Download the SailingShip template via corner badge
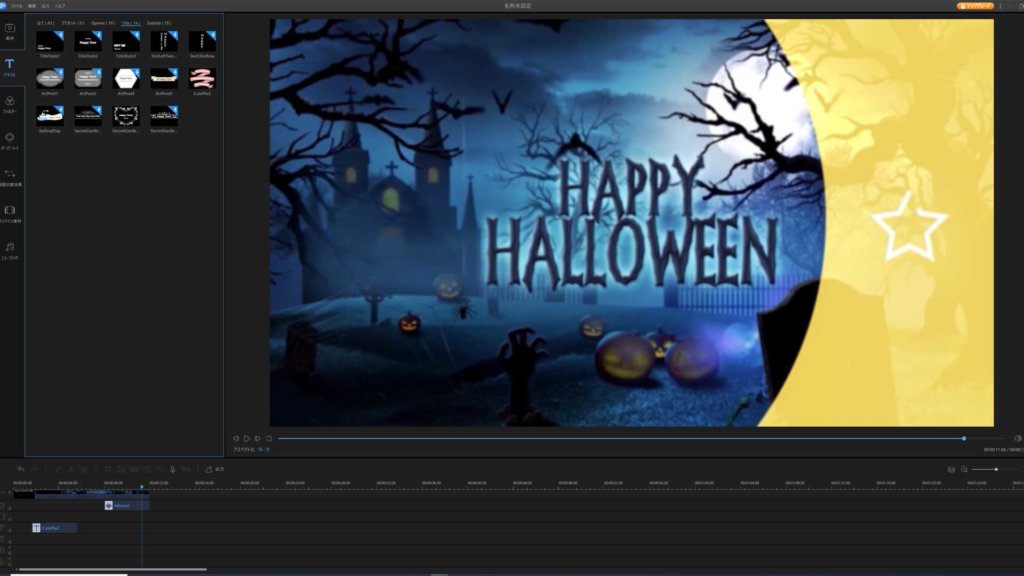Image resolution: width=1024 pixels, height=576 pixels. pos(60,109)
